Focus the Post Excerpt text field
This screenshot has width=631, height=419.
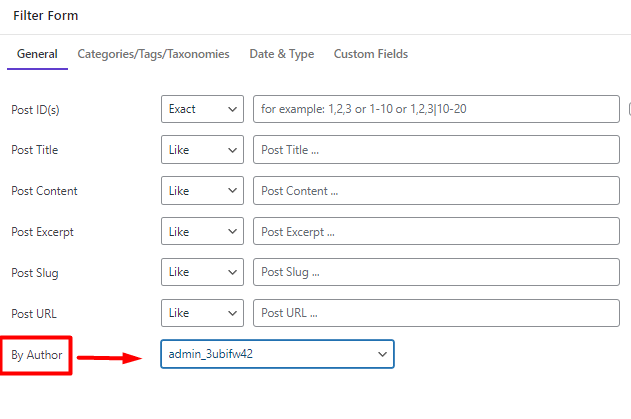(436, 231)
